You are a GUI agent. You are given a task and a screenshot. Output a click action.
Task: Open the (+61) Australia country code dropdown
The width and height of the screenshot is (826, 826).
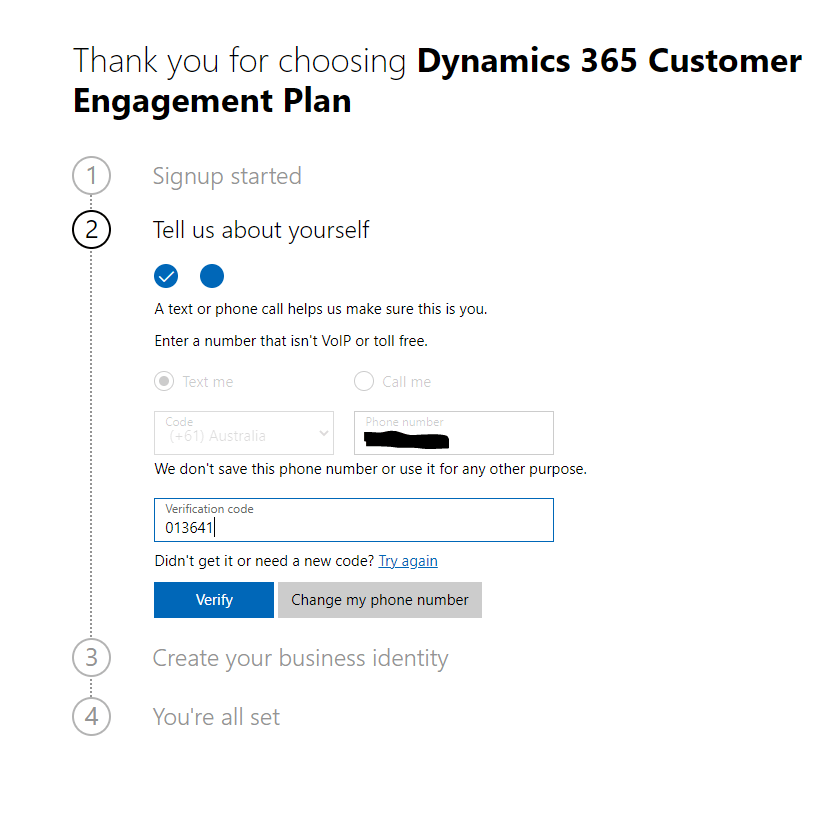(244, 432)
